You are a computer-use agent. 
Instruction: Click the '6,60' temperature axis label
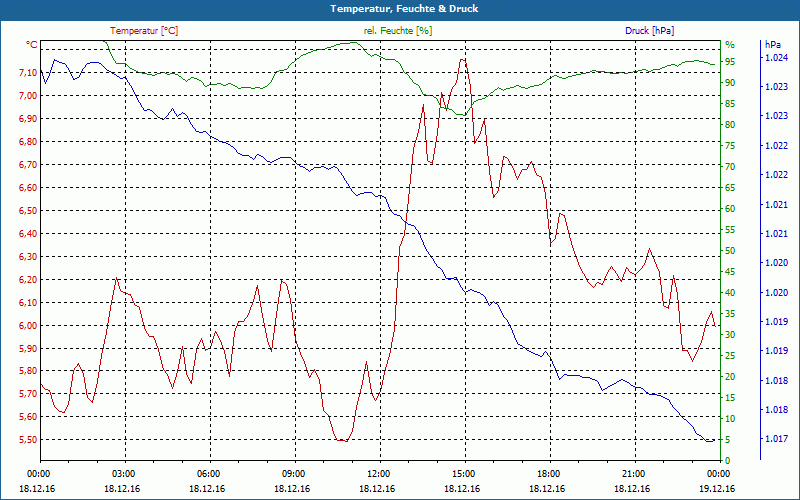pyautogui.click(x=28, y=188)
